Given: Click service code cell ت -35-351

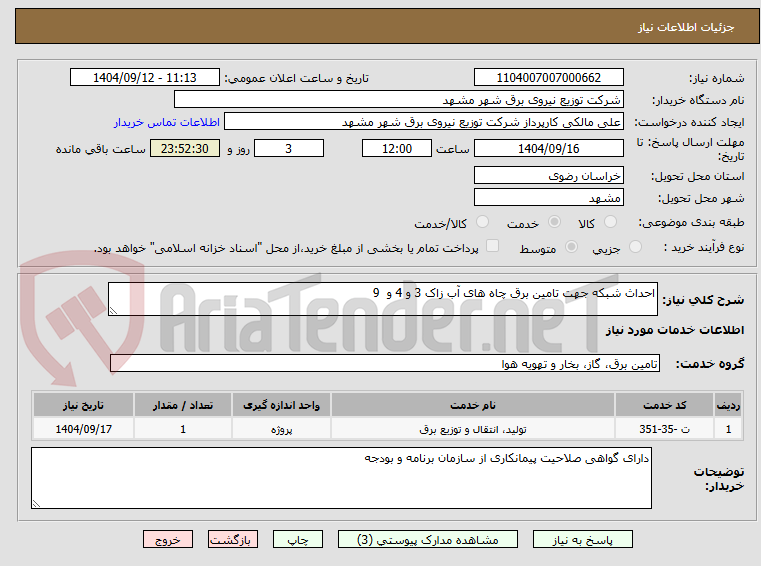Looking at the screenshot, I should tap(664, 429).
